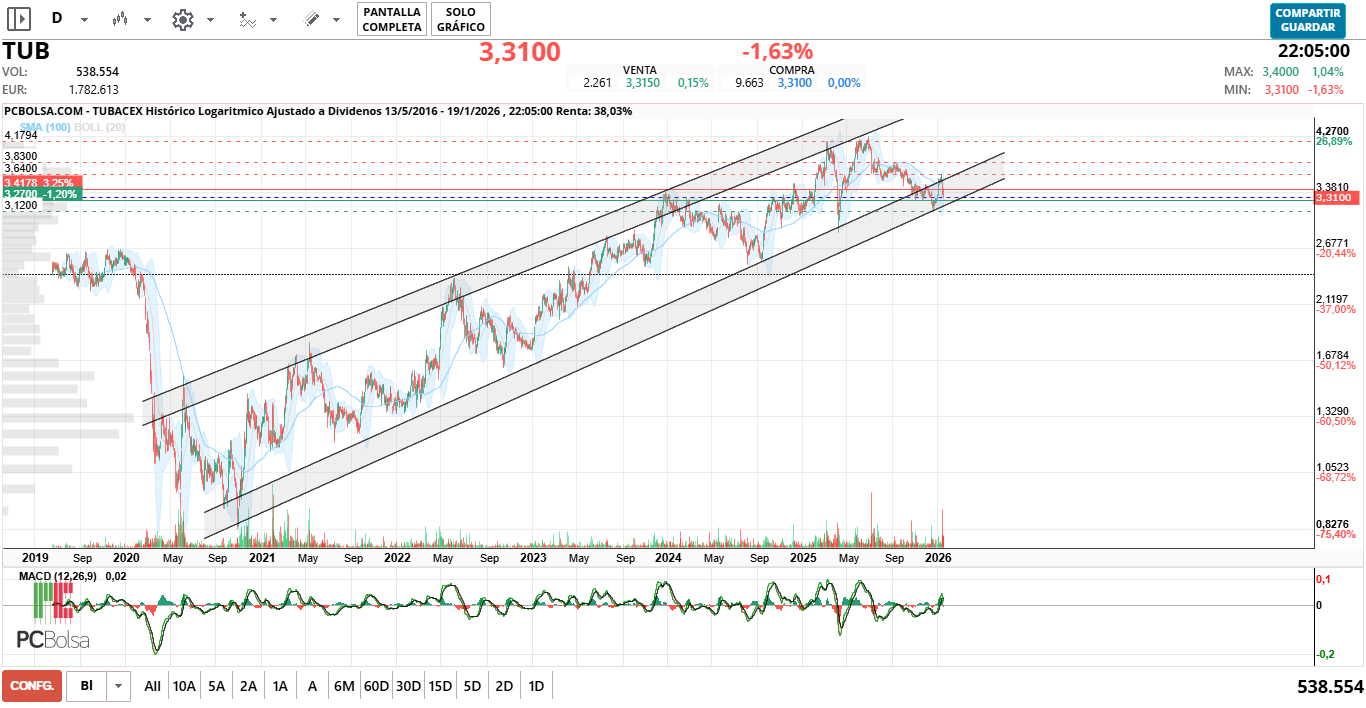The height and width of the screenshot is (708, 1366).
Task: Click the VOL value 538.554 in the header
Action: [x=97, y=72]
